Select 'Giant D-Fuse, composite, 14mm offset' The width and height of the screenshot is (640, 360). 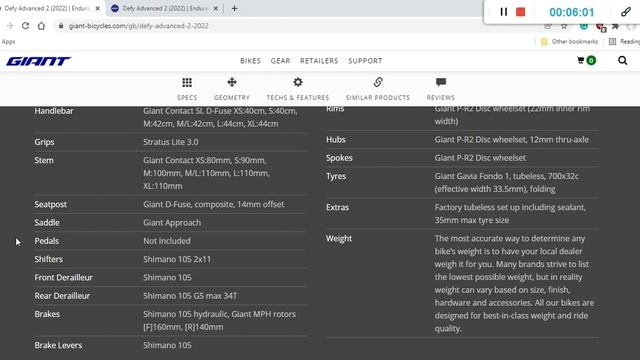pyautogui.click(x=213, y=204)
